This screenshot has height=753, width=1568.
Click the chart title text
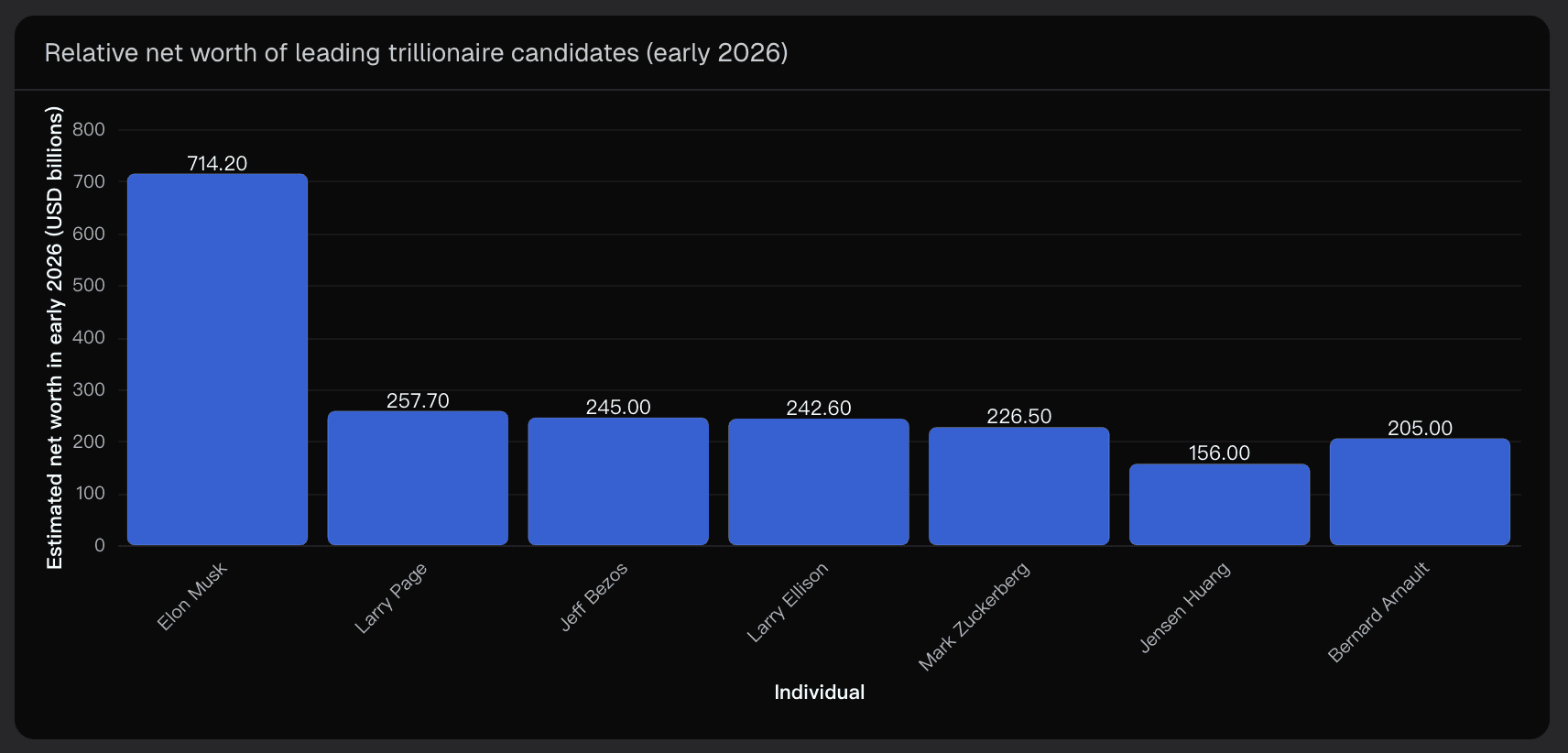point(416,52)
